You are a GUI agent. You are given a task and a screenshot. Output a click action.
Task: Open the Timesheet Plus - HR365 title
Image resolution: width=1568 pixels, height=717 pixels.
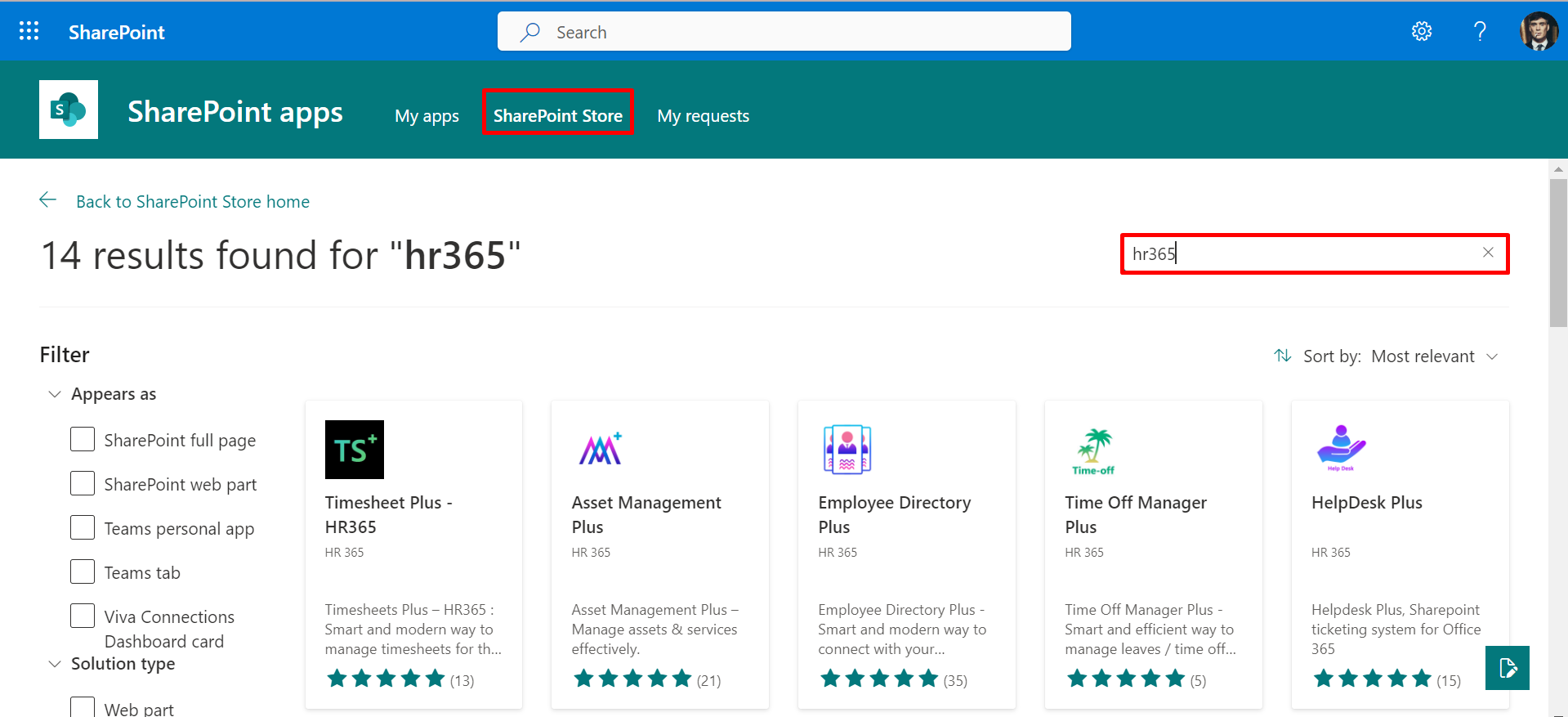389,514
